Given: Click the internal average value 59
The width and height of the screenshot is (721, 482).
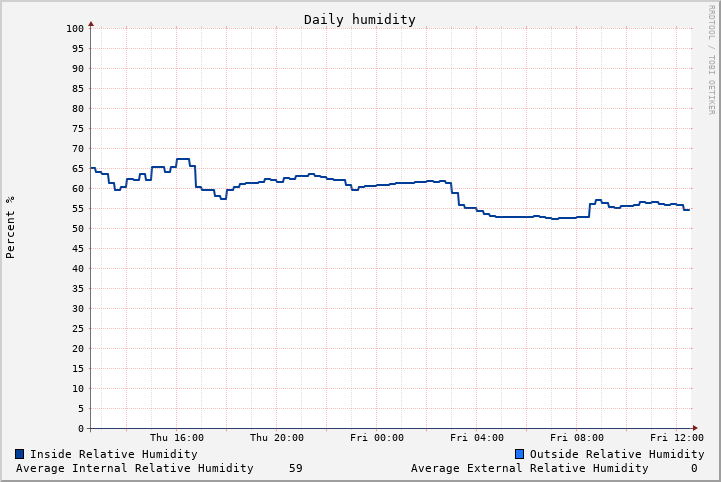Looking at the screenshot, I should pyautogui.click(x=296, y=468).
